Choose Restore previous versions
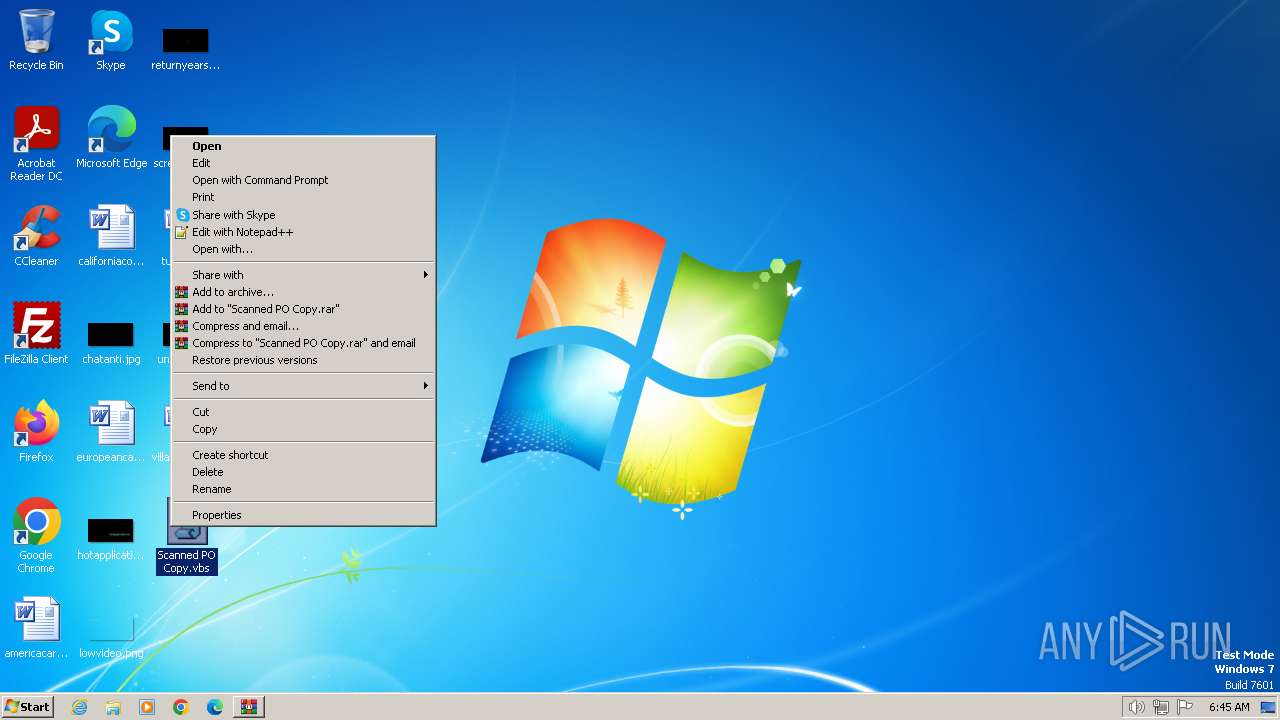Image resolution: width=1280 pixels, height=720 pixels. 304,360
